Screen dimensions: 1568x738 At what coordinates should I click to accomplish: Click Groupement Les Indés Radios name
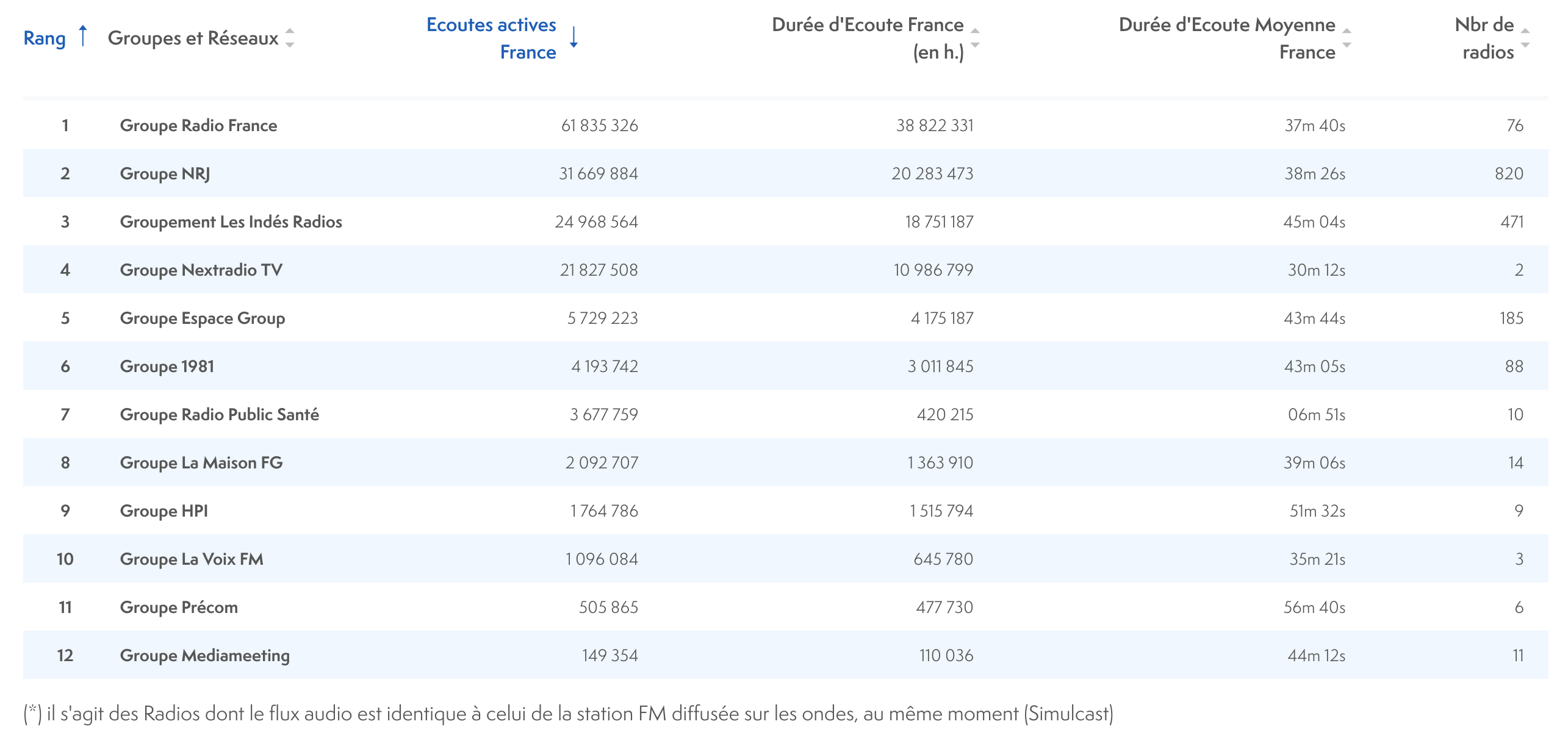pos(231,222)
